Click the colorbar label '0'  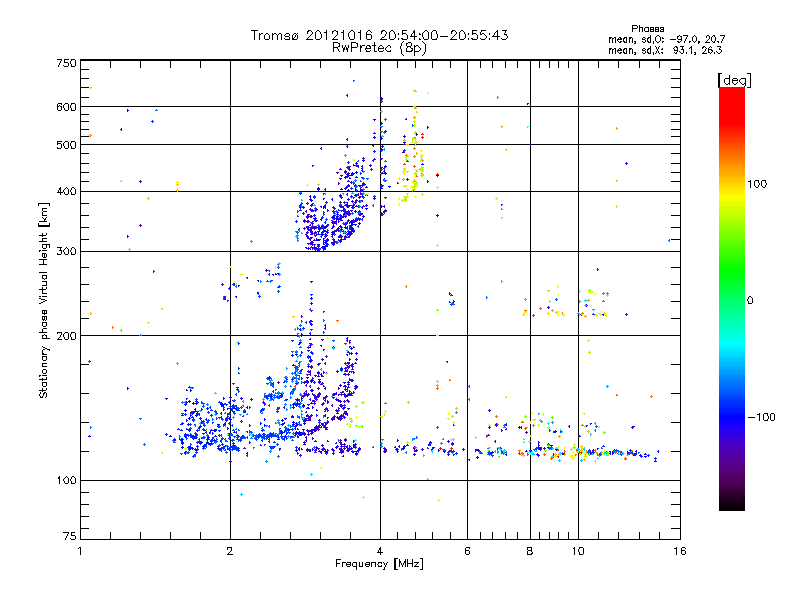(750, 301)
